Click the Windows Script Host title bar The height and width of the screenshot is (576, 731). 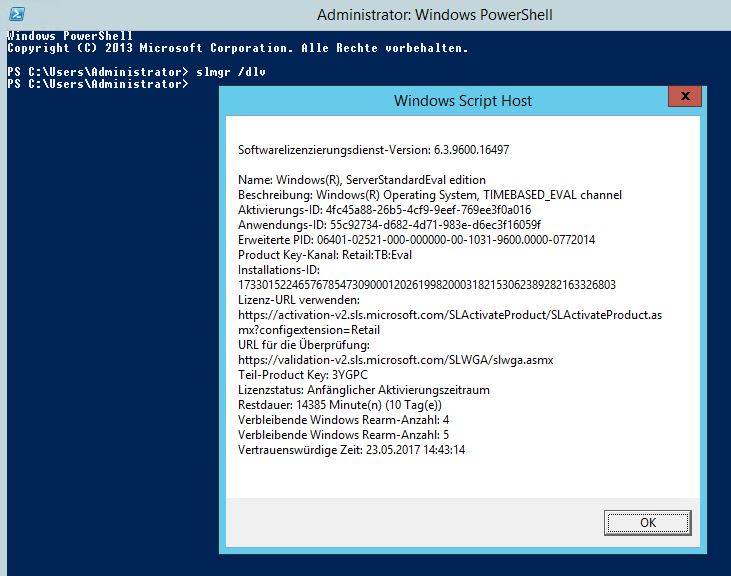(462, 101)
